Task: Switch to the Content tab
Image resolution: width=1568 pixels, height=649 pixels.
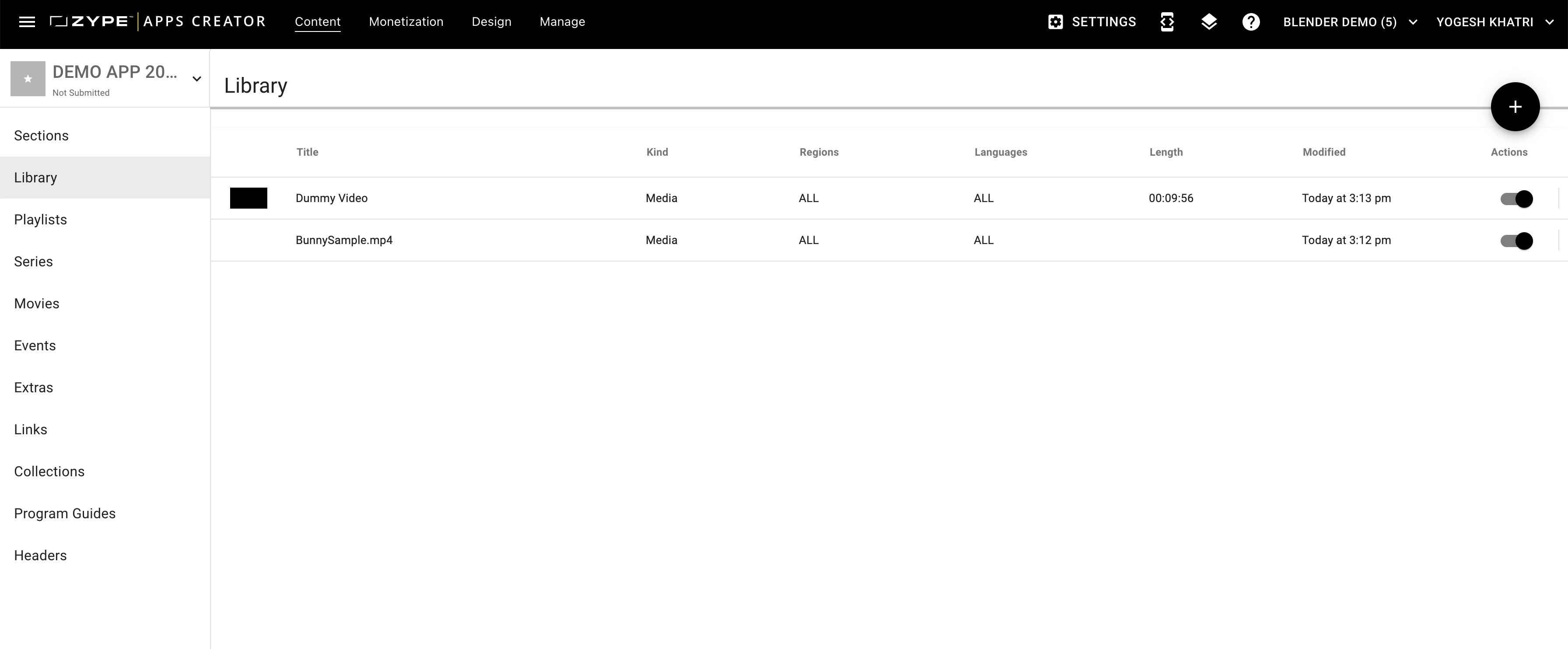Action: (318, 22)
